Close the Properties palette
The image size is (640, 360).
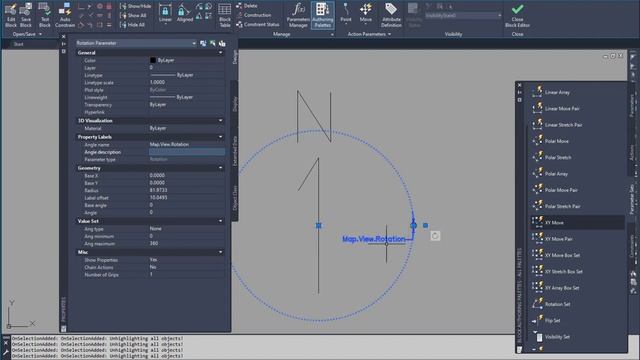tap(63, 37)
